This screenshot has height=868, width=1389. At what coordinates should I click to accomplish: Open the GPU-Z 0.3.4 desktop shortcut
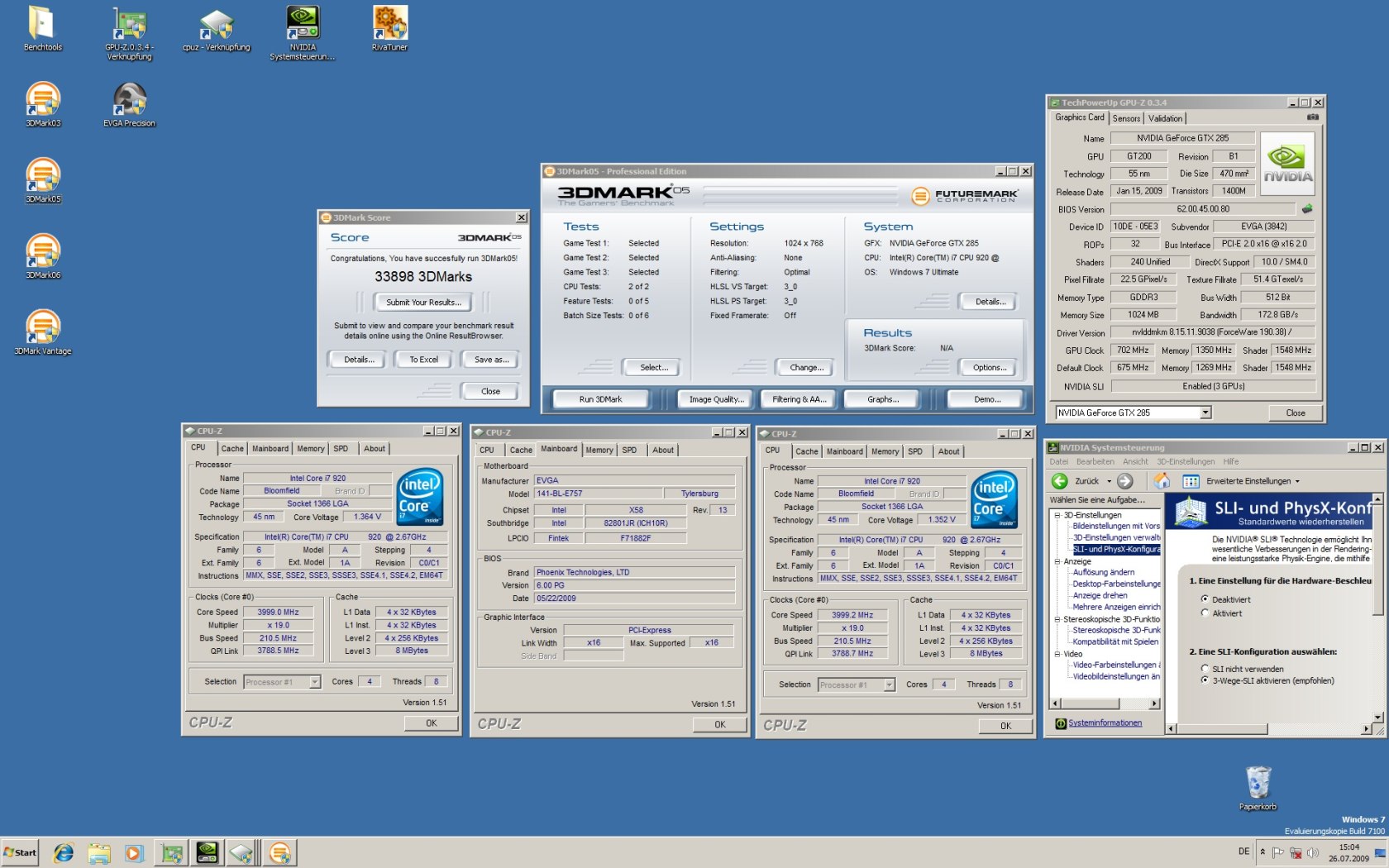[x=129, y=33]
